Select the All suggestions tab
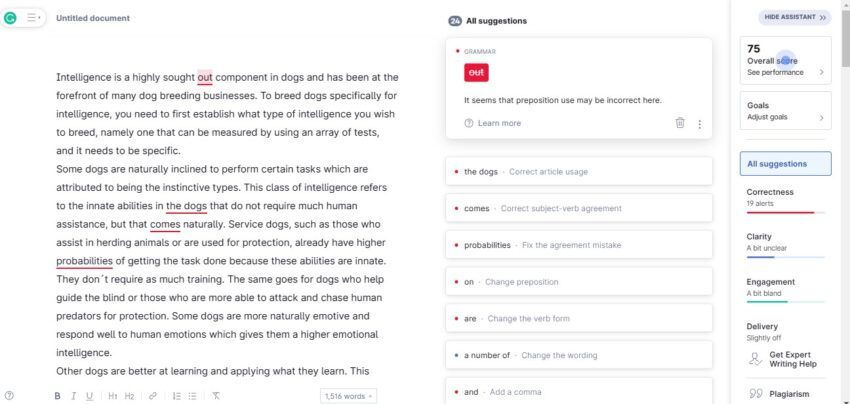This screenshot has height=404, width=850. 785,164
